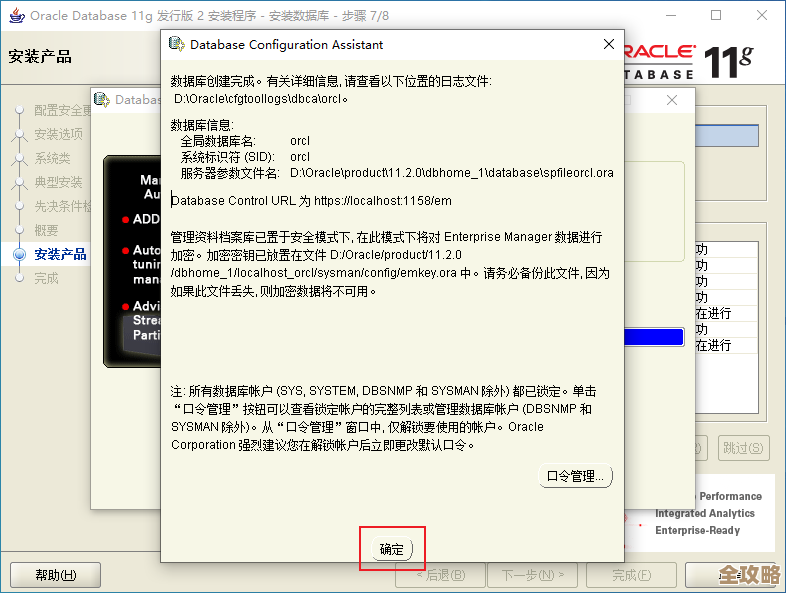Click the 帮助(H) help button
This screenshot has width=786, height=593.
click(x=56, y=575)
